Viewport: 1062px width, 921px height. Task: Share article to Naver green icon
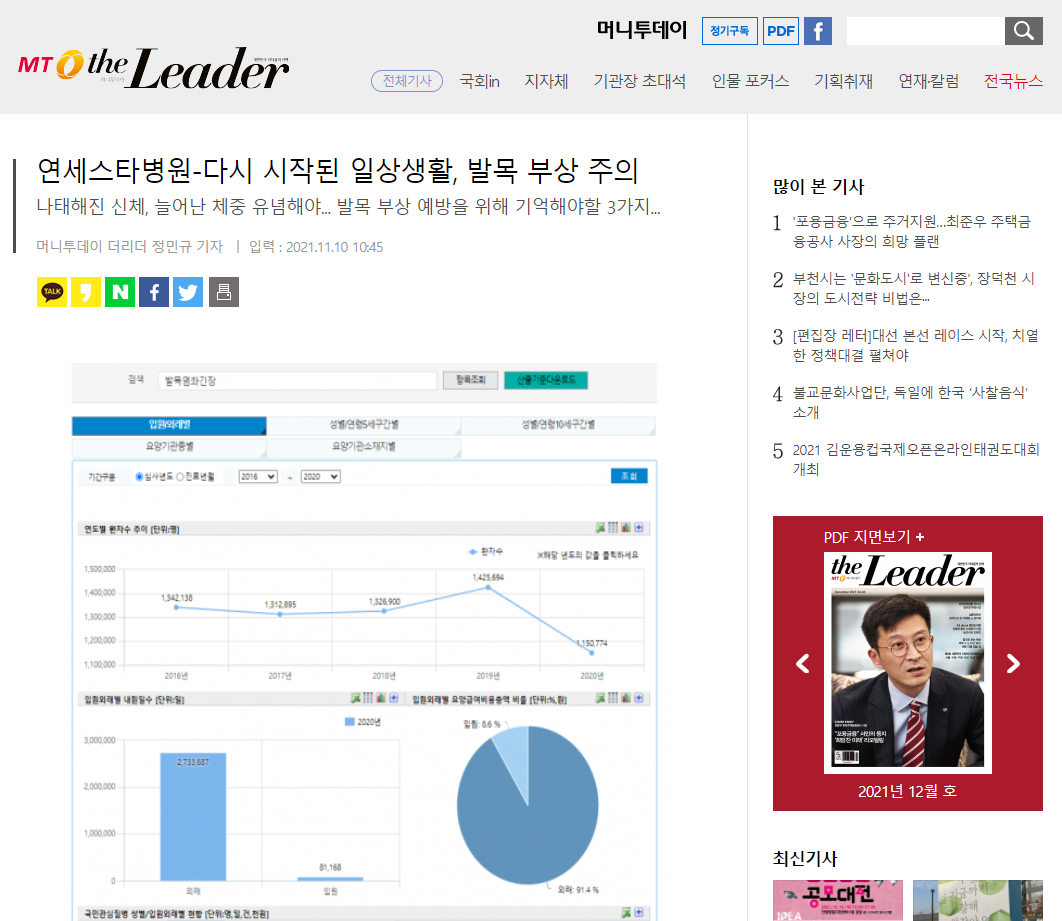[120, 292]
